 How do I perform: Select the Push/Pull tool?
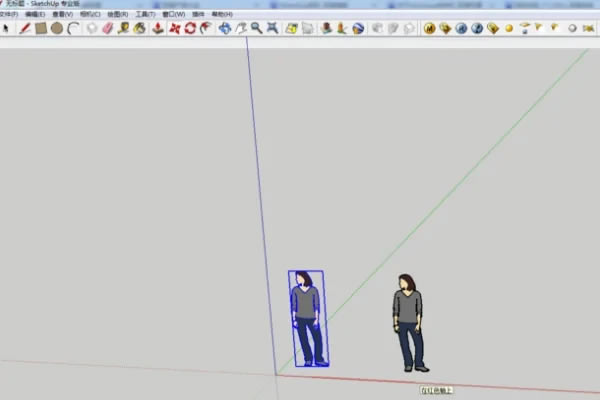(x=157, y=28)
